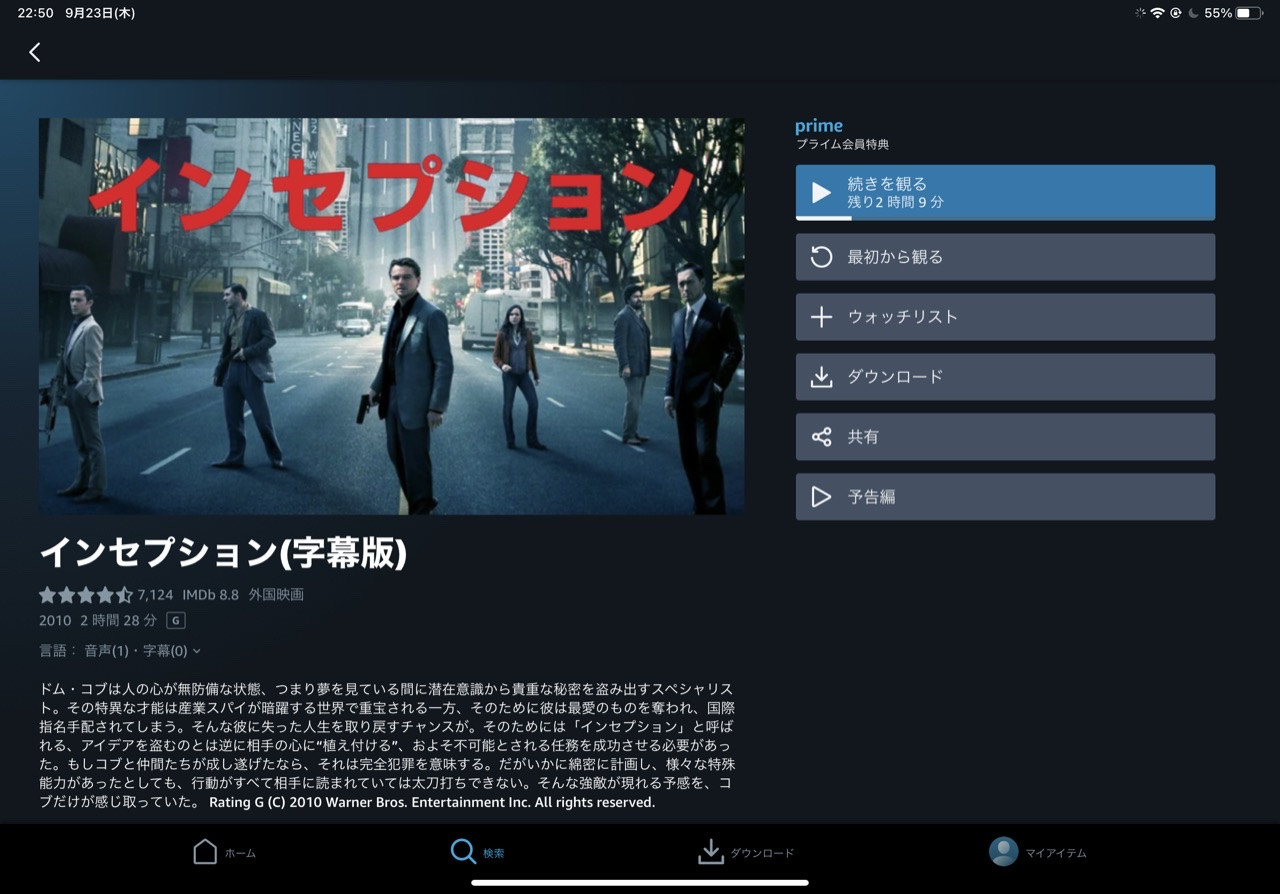The height and width of the screenshot is (894, 1280).
Task: Tap the プライム会員特典 label
Action: point(842,145)
